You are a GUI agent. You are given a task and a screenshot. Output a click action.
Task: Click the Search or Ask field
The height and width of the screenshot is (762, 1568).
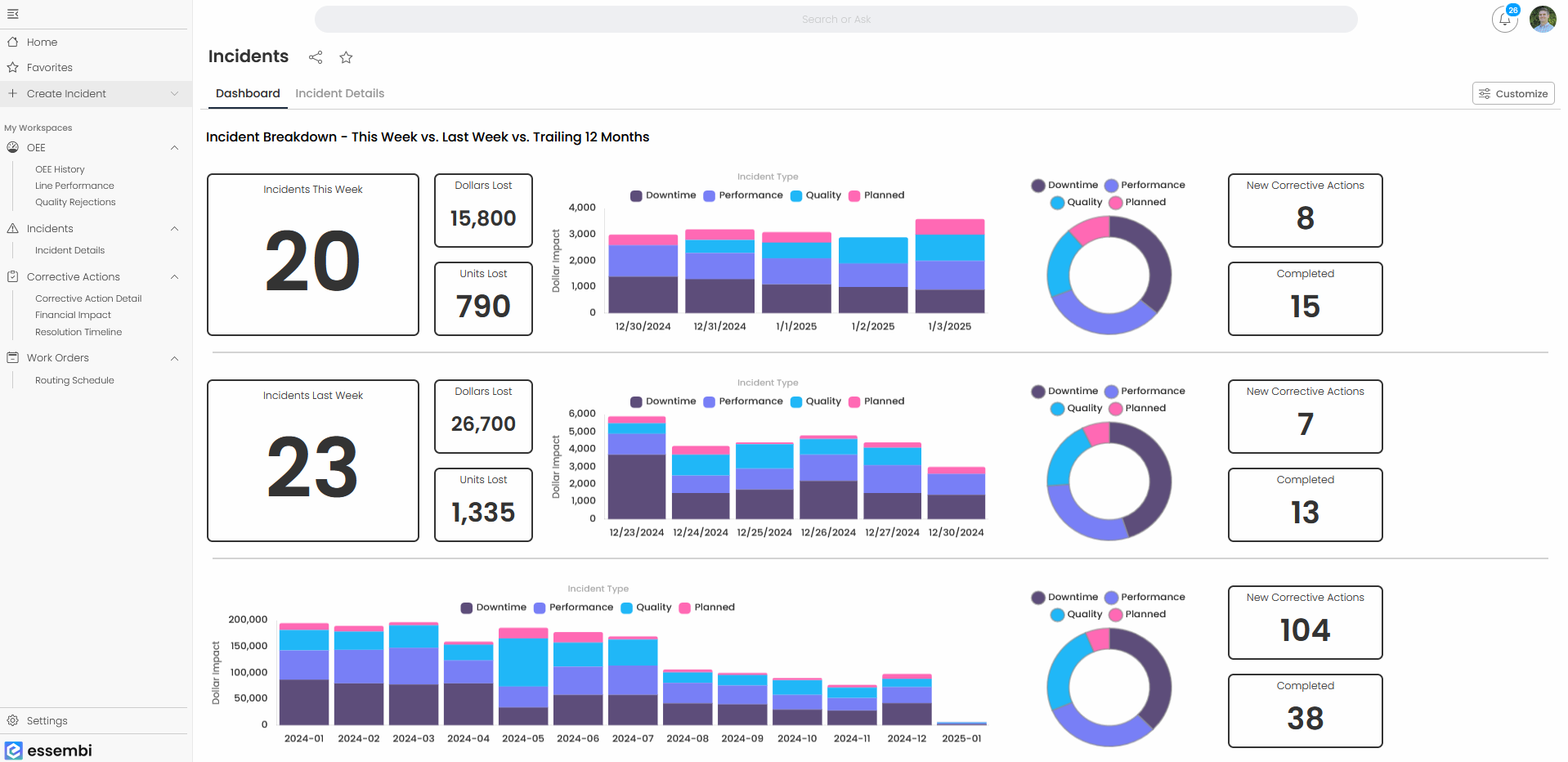836,20
